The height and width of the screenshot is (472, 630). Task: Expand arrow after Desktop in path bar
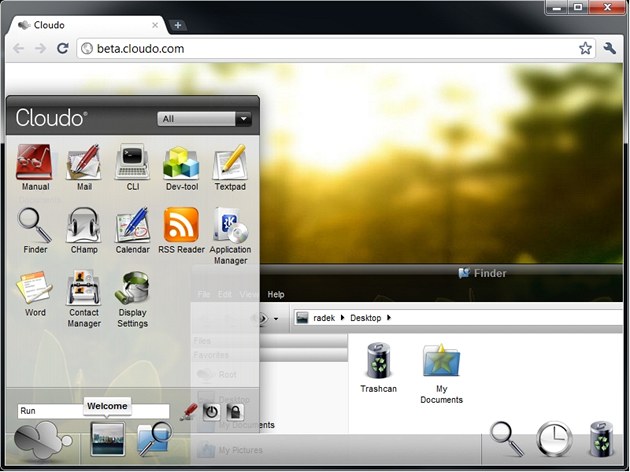(389, 317)
